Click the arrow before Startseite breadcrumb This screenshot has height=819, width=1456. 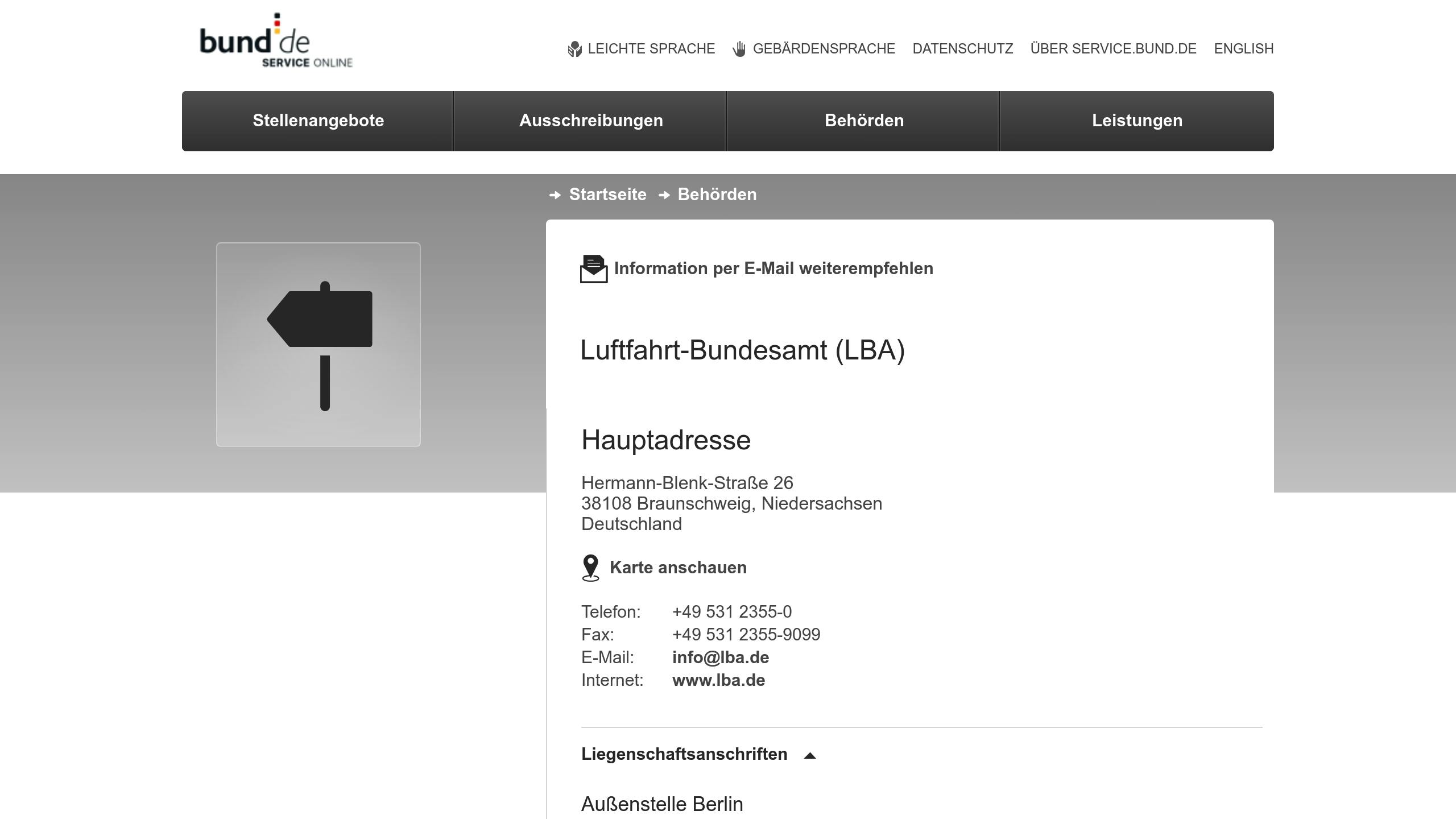(x=555, y=195)
